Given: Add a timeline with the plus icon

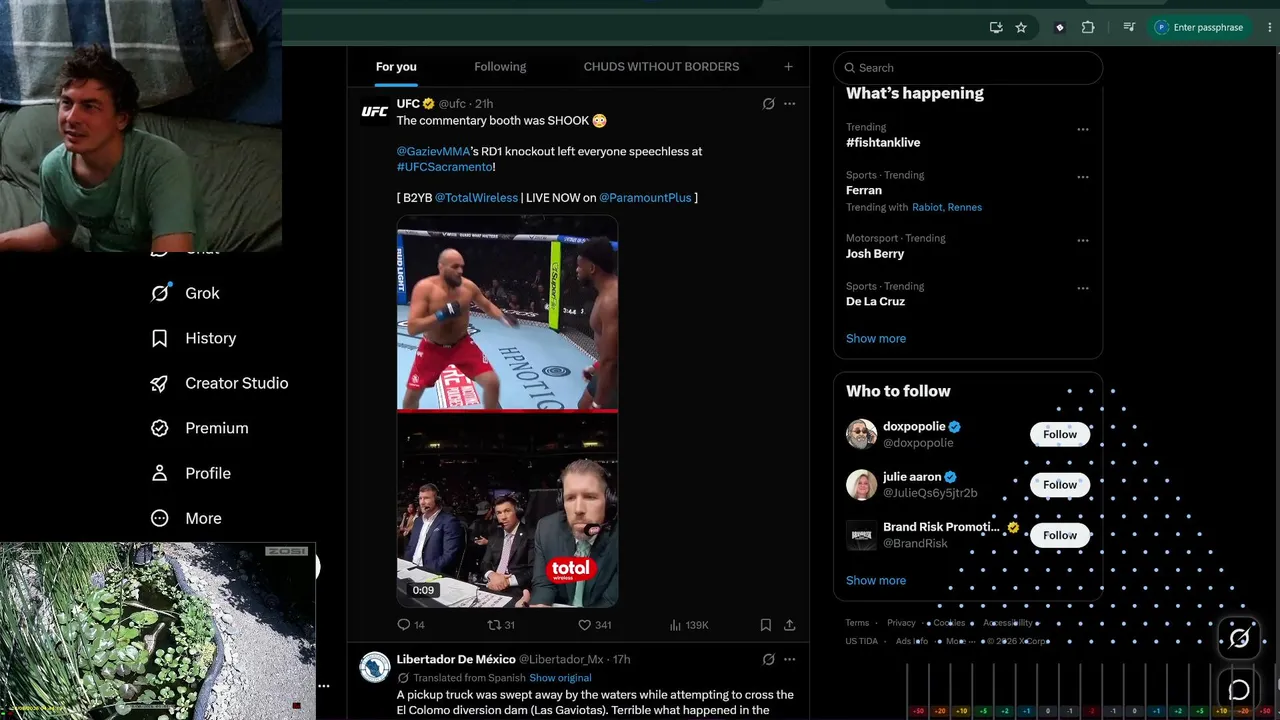Looking at the screenshot, I should [788, 67].
